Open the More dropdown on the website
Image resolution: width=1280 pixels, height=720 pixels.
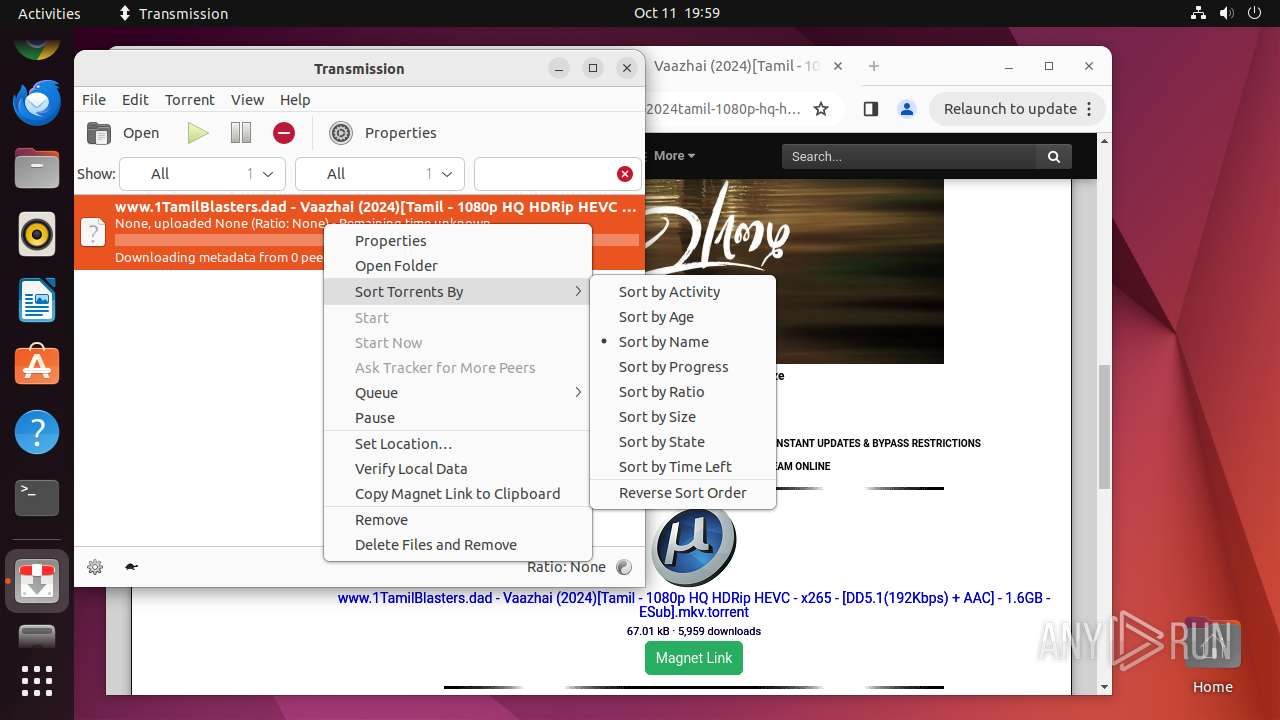pyautogui.click(x=674, y=156)
